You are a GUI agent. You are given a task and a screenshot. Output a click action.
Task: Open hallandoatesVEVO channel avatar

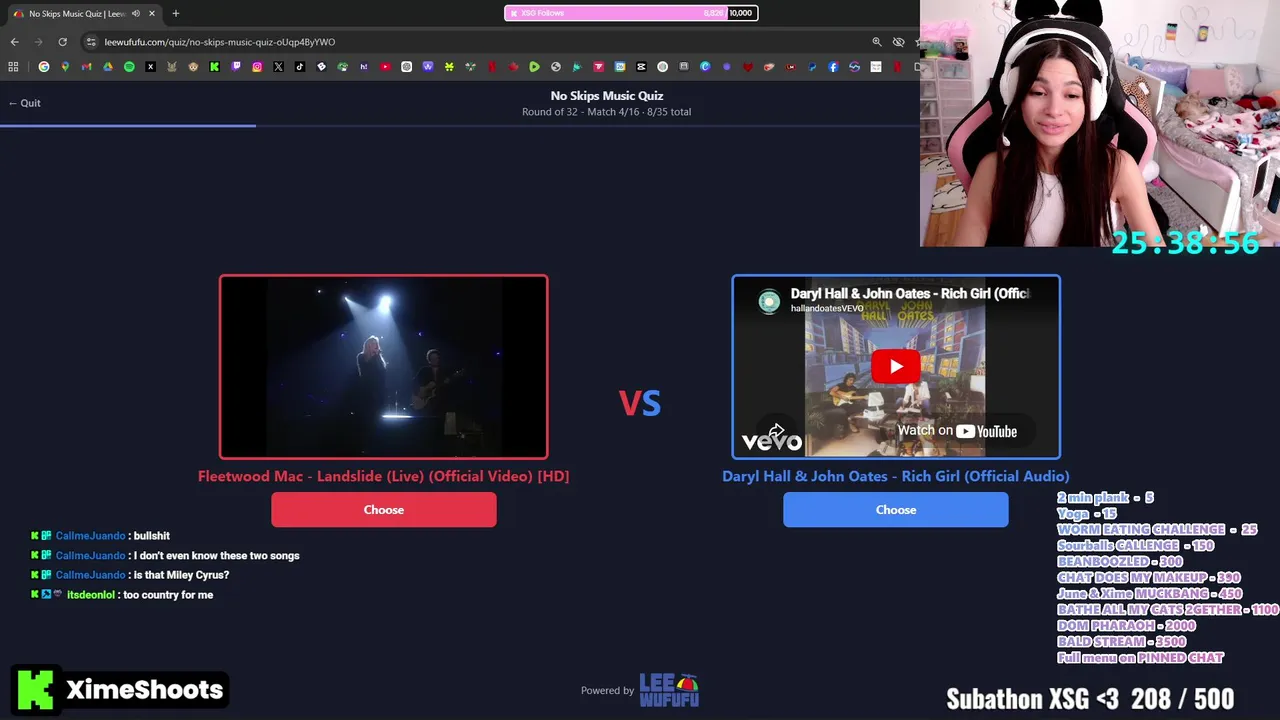coord(769,301)
